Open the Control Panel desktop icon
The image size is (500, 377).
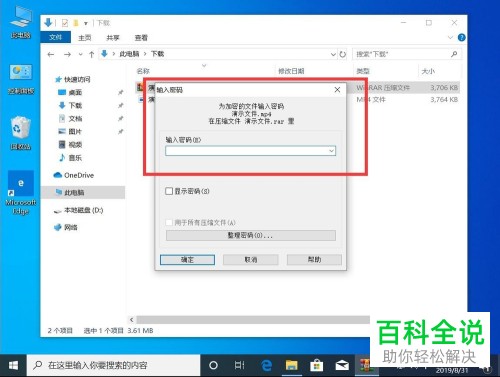(x=21, y=79)
